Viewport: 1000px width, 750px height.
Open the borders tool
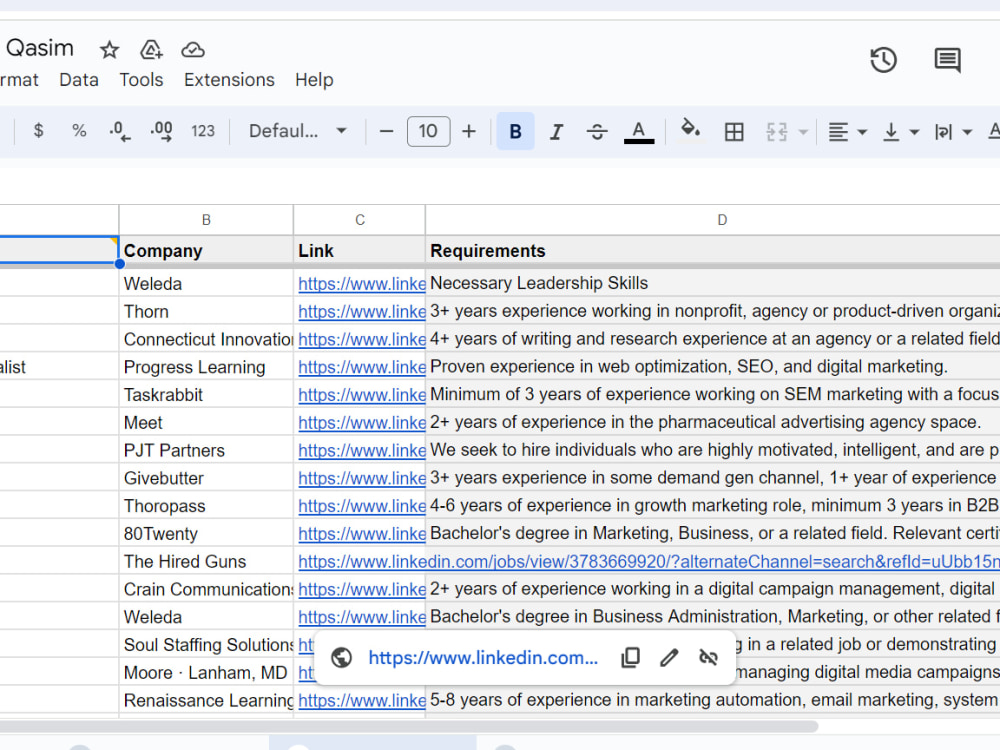pos(734,131)
